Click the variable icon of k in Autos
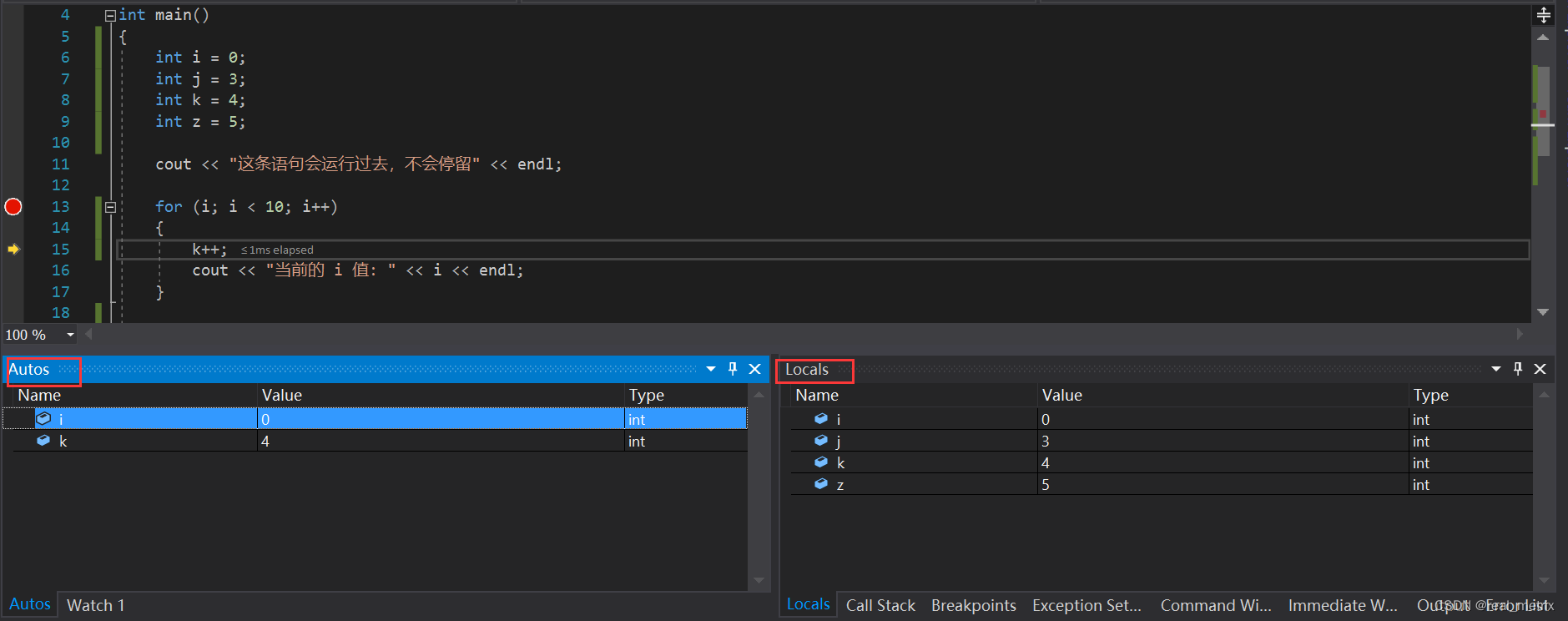 [x=43, y=440]
